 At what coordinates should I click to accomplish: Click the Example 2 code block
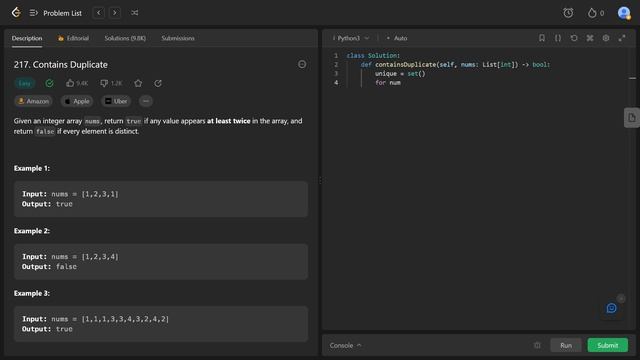[x=161, y=262]
